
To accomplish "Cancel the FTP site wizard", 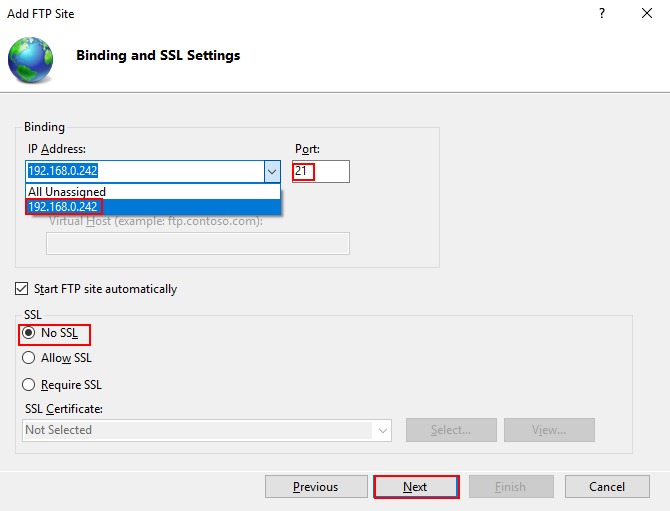I will tap(607, 487).
